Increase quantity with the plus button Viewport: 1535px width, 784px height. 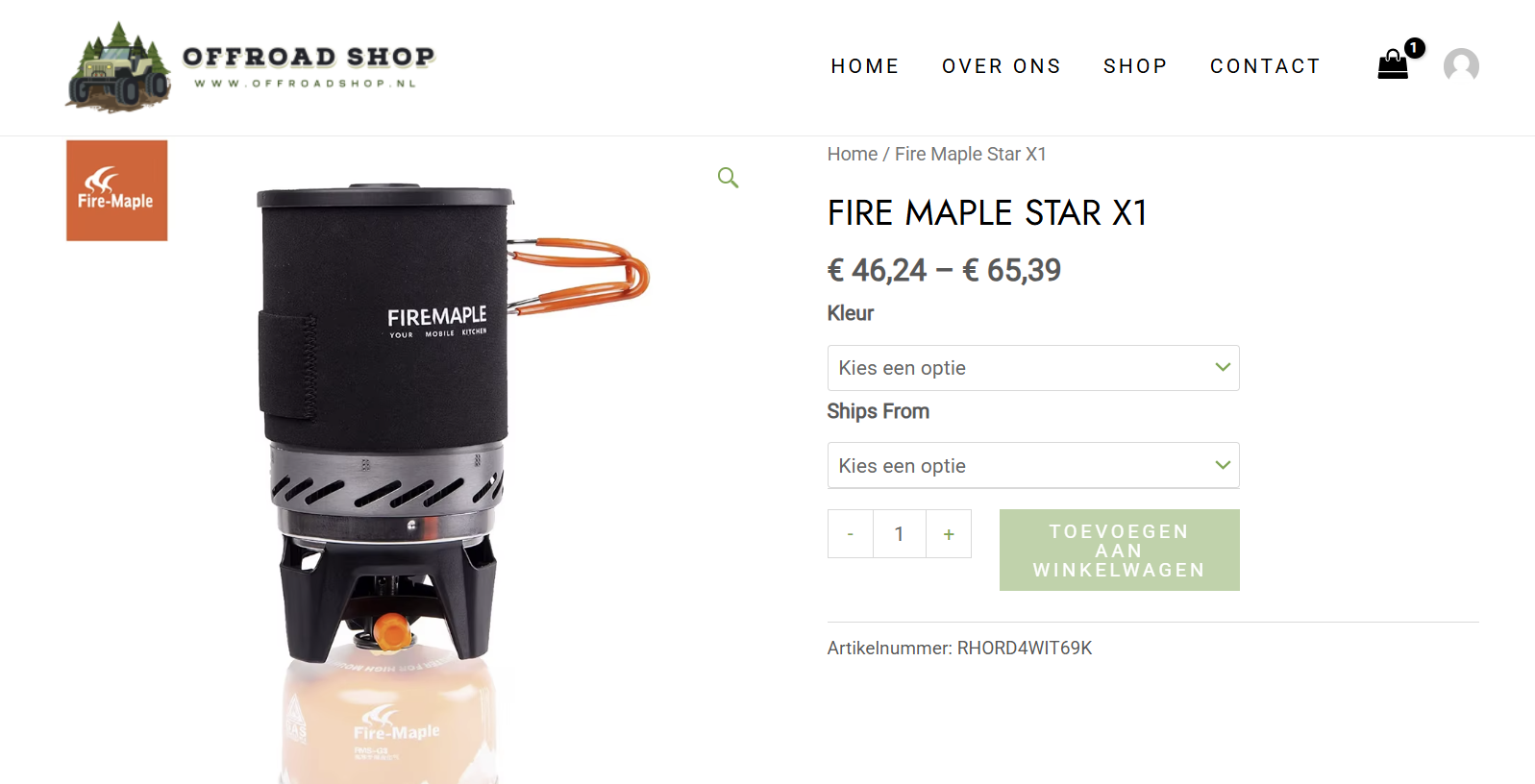tap(949, 534)
